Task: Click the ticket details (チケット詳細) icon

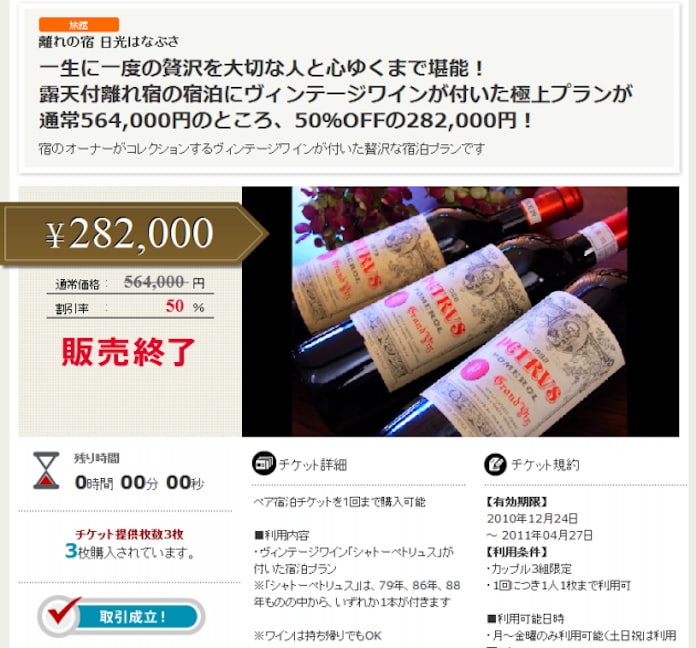Action: click(264, 463)
